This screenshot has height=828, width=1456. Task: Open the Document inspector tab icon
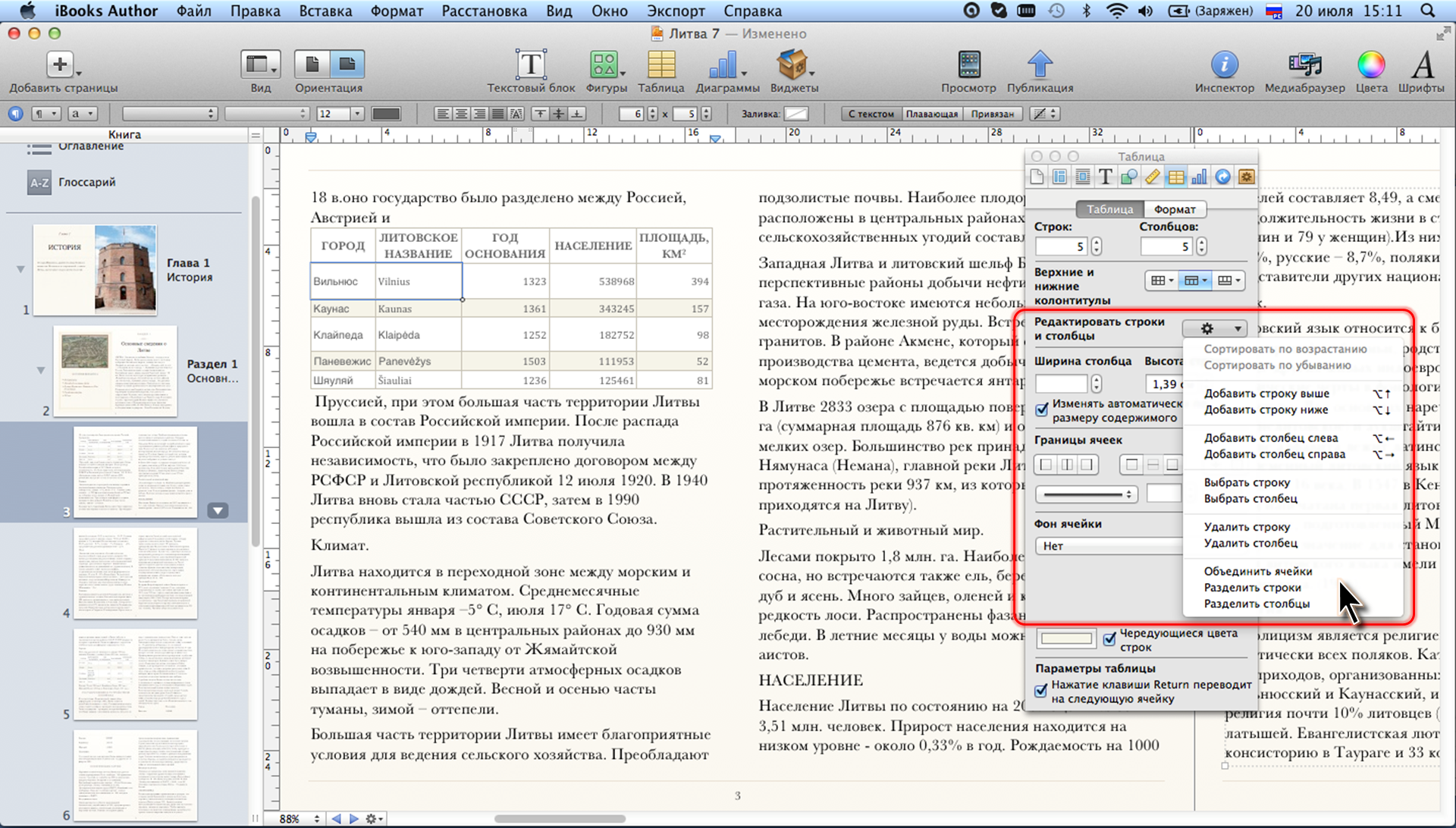click(1037, 177)
